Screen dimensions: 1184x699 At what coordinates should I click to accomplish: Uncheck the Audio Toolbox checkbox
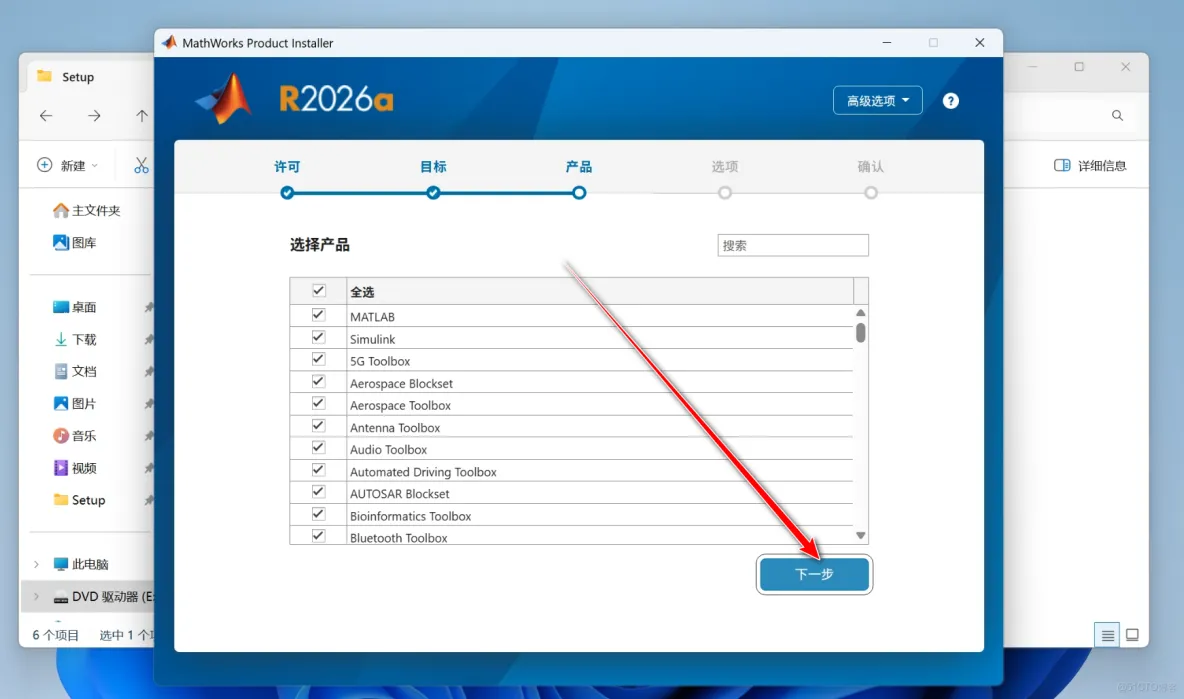tap(319, 448)
